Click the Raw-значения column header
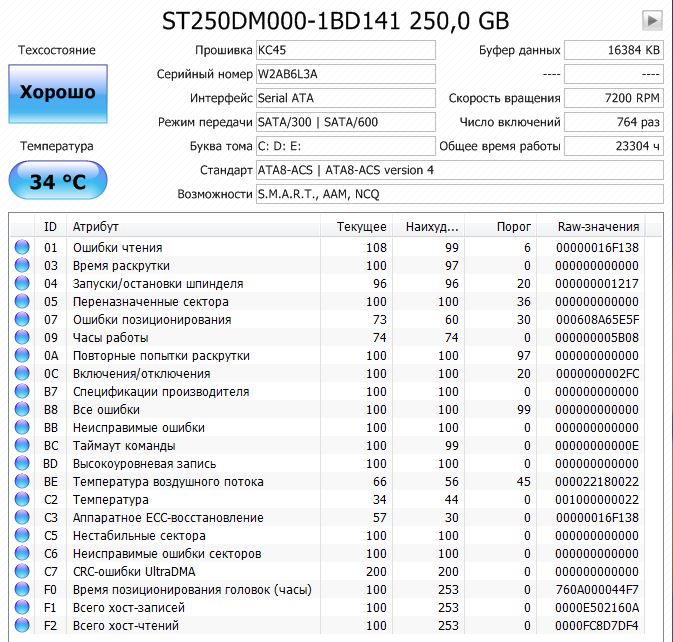Image resolution: width=673 pixels, height=642 pixels. pos(591,226)
